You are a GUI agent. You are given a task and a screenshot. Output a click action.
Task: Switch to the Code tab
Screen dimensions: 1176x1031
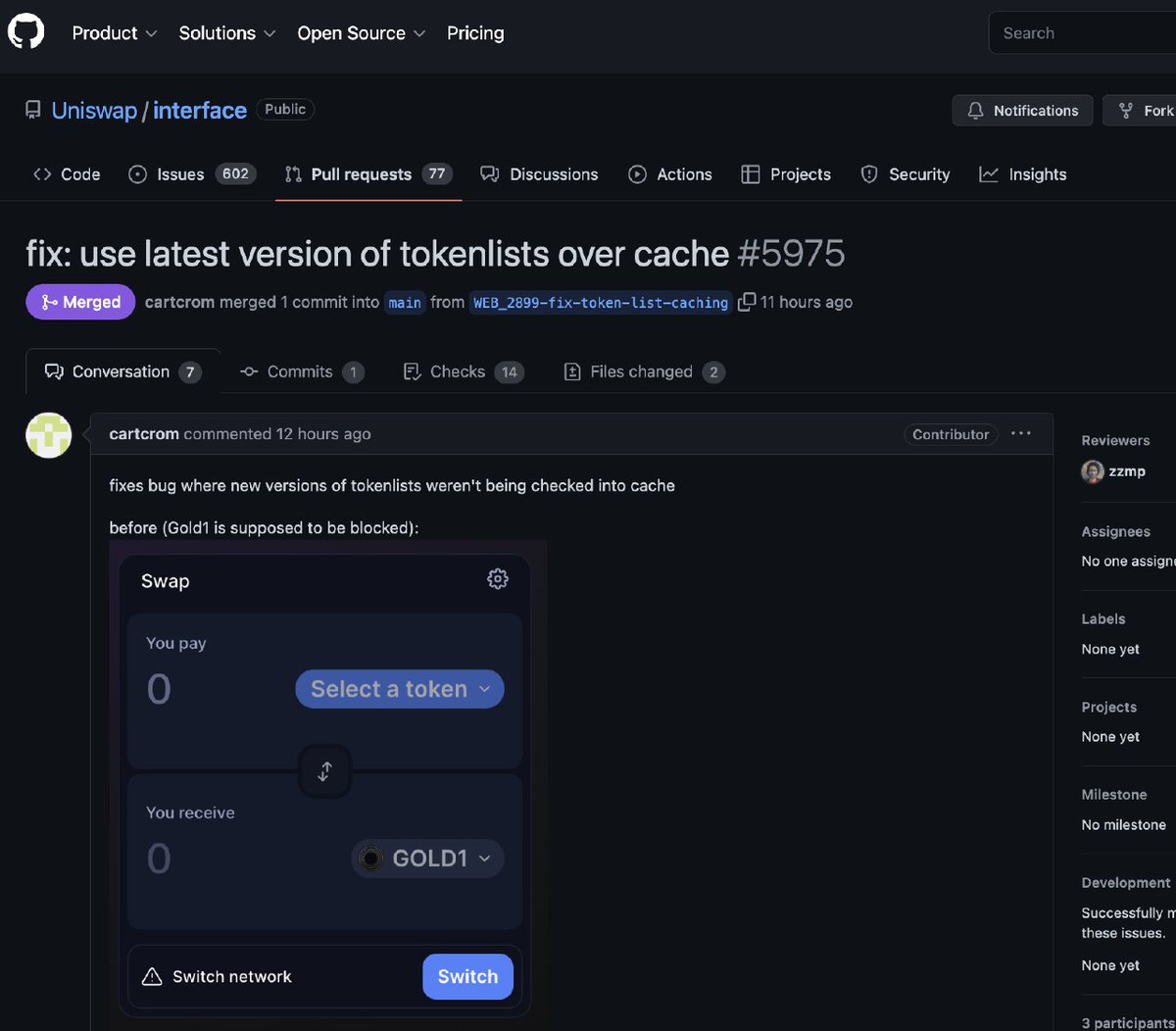click(67, 174)
